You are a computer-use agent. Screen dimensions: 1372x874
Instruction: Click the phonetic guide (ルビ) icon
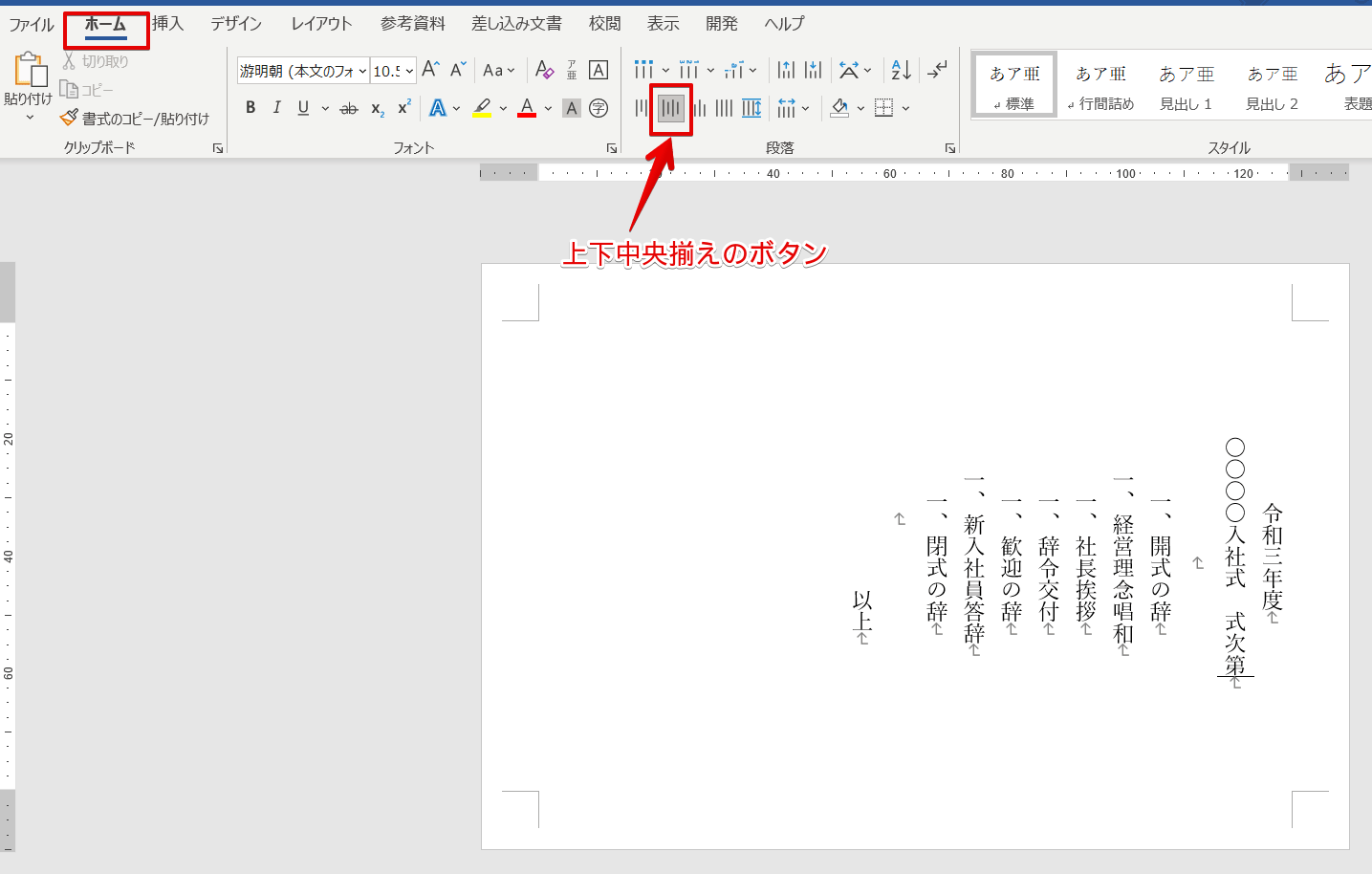572,70
